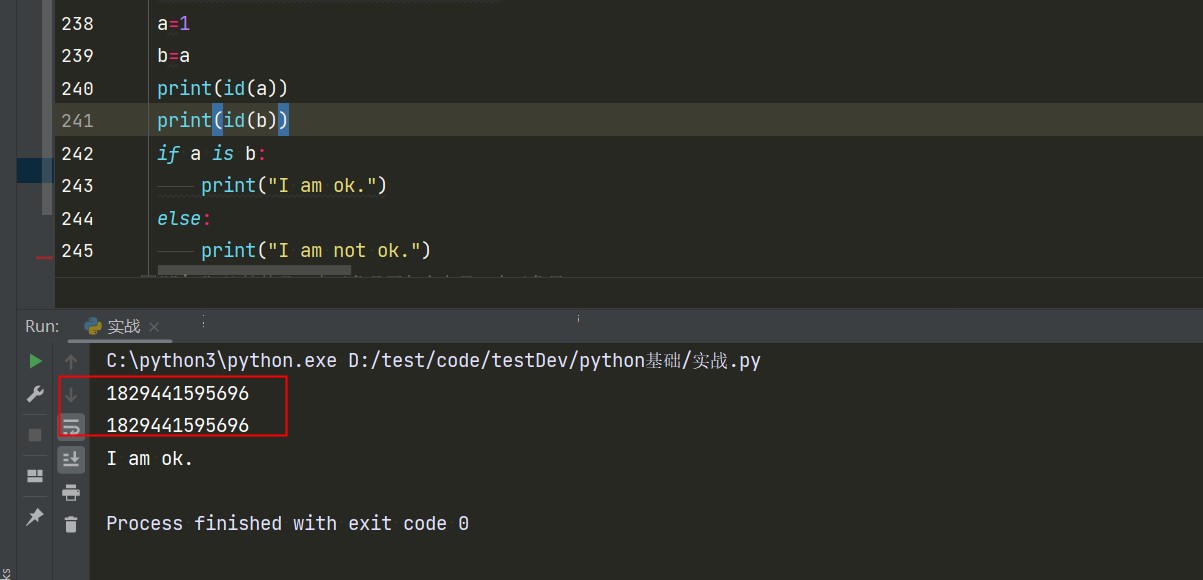Click the Up the Stack Trace arrow

(x=71, y=361)
